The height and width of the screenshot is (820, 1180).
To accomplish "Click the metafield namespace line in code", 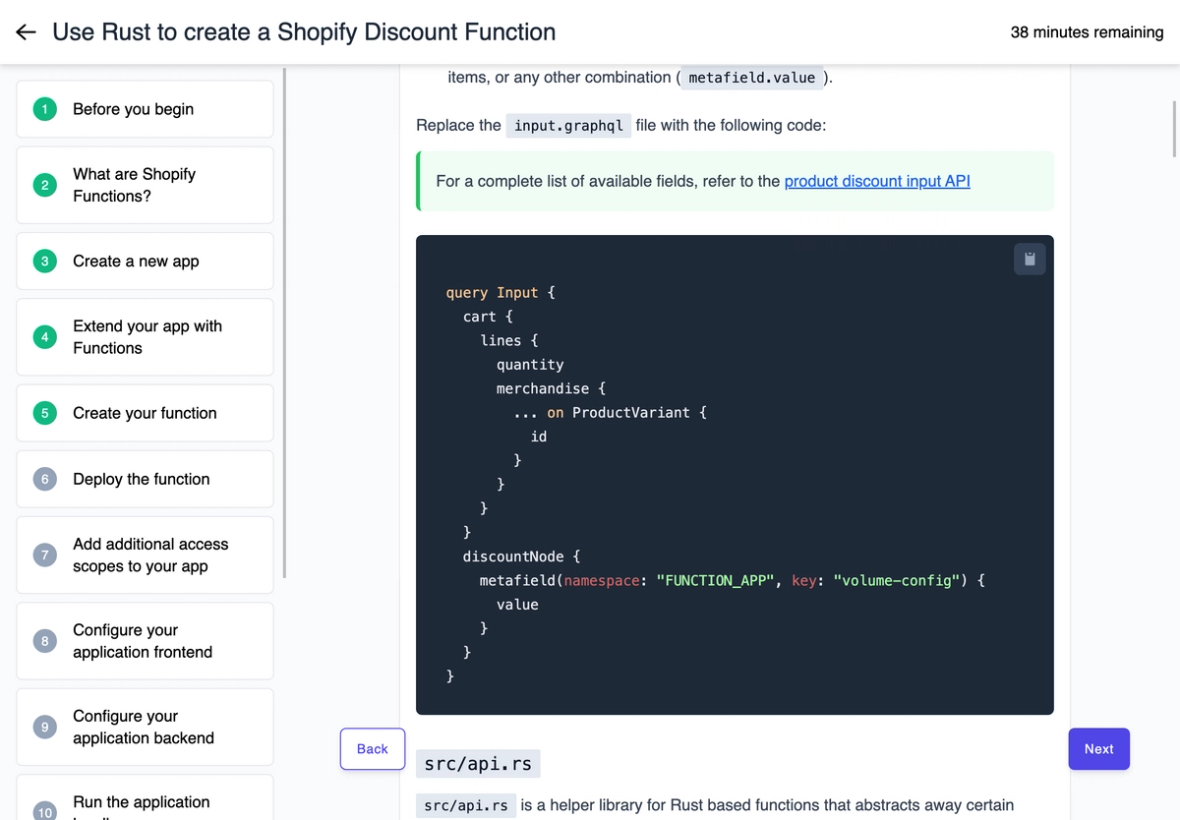I will [732, 581].
